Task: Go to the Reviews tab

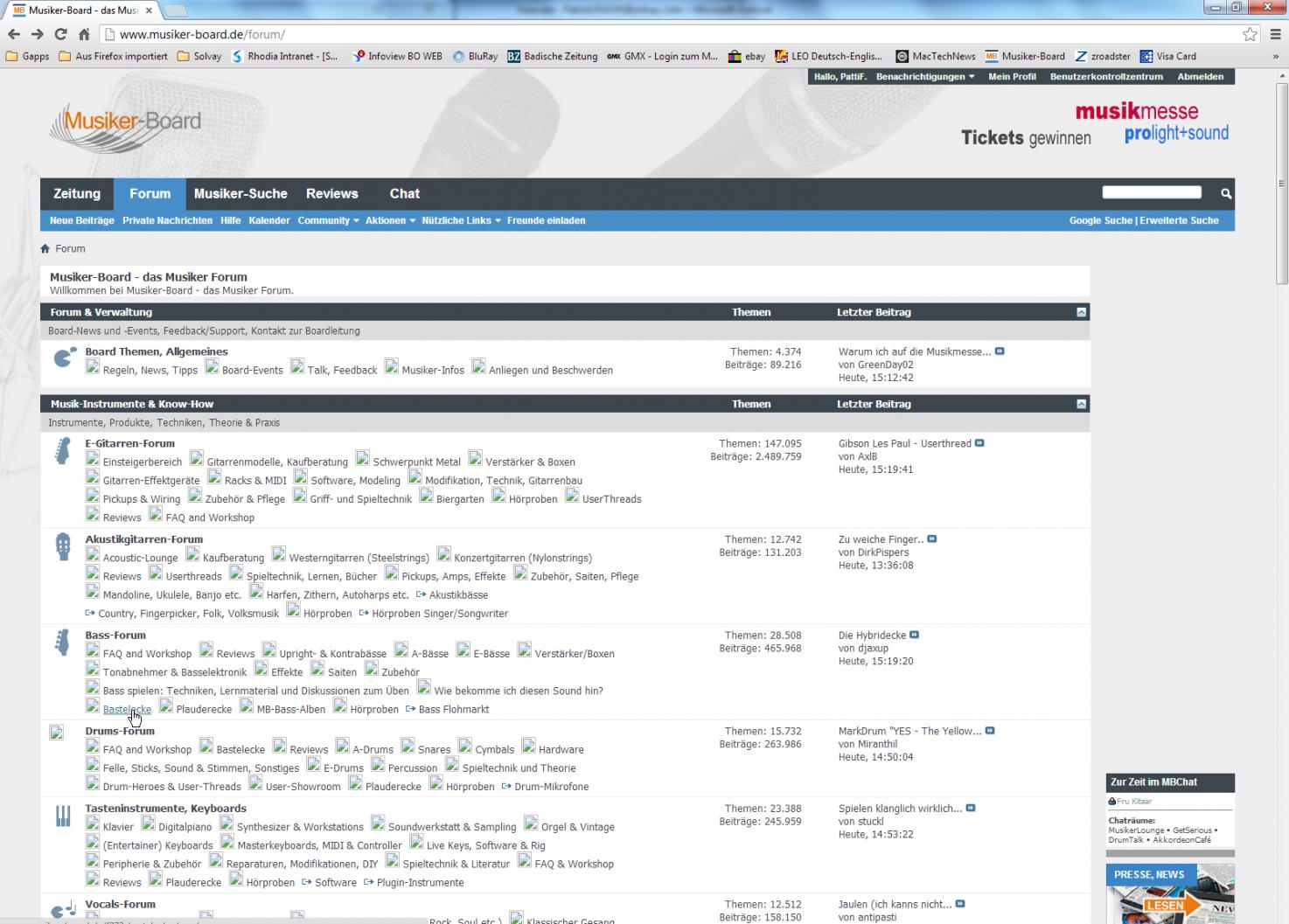Action: click(x=332, y=194)
